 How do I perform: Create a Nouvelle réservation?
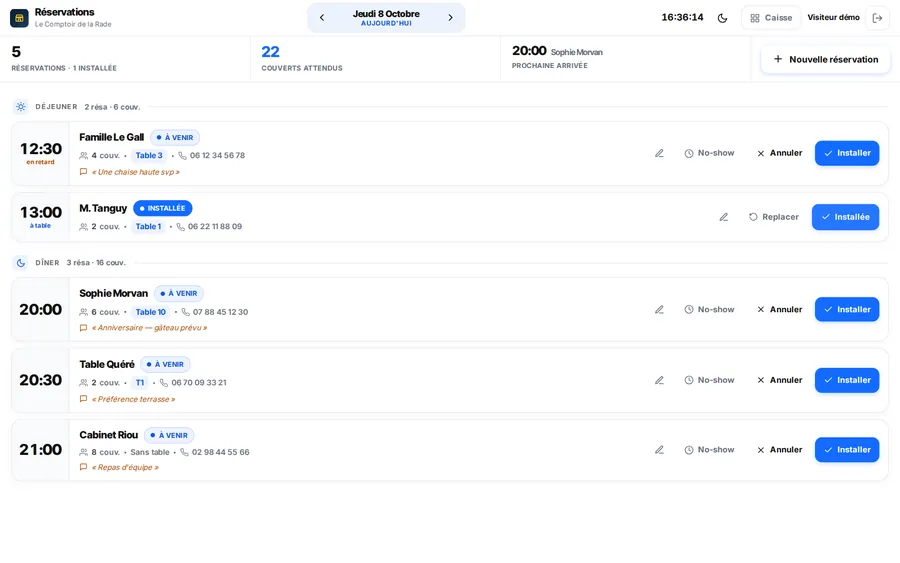click(825, 59)
